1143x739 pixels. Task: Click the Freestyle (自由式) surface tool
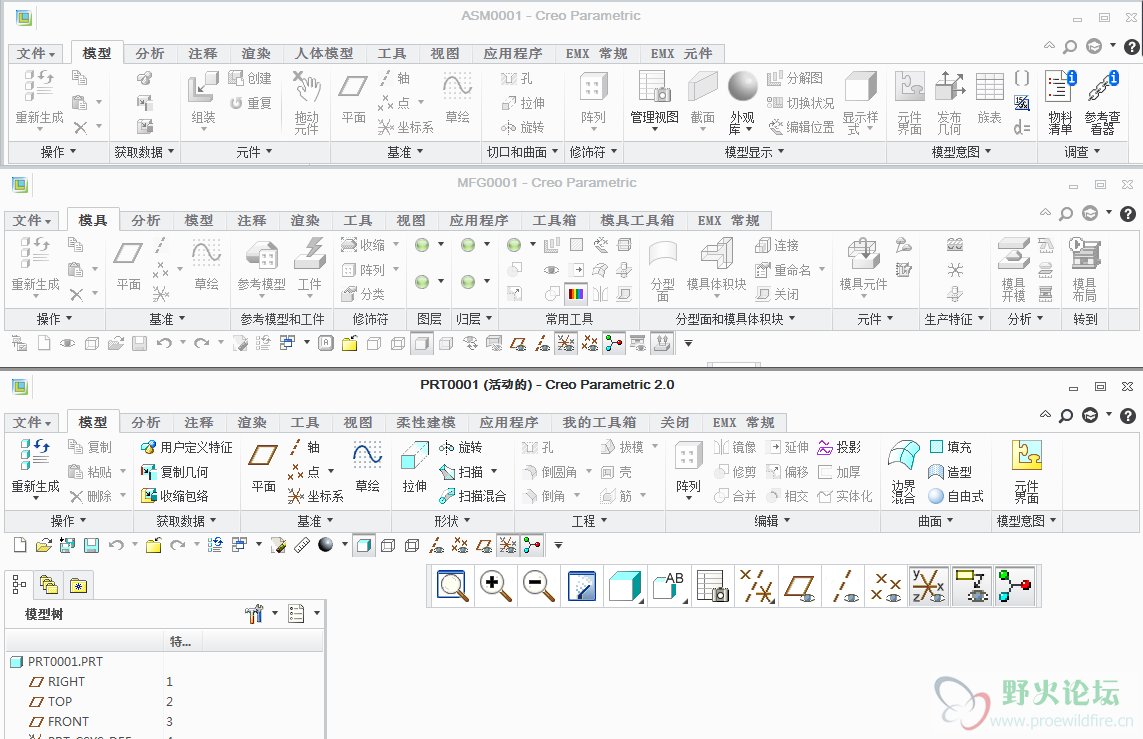pyautogui.click(x=956, y=496)
